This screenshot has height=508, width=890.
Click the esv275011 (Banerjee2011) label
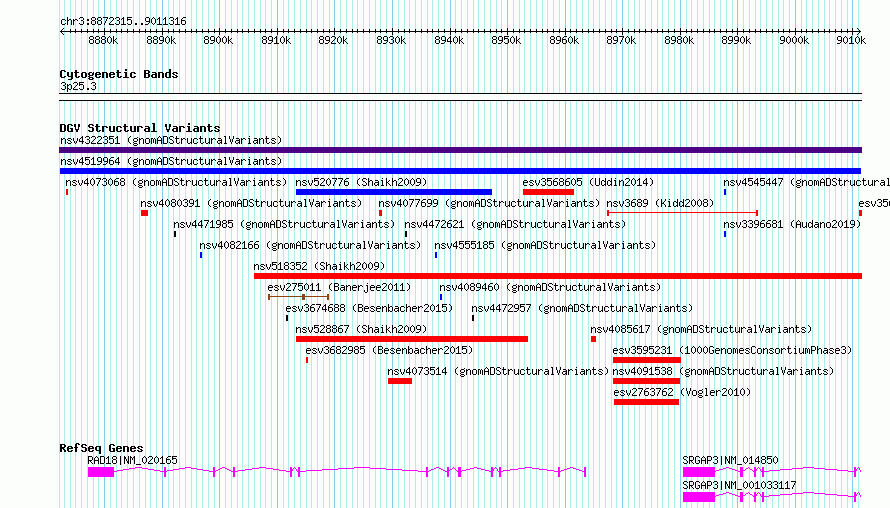[x=339, y=287]
